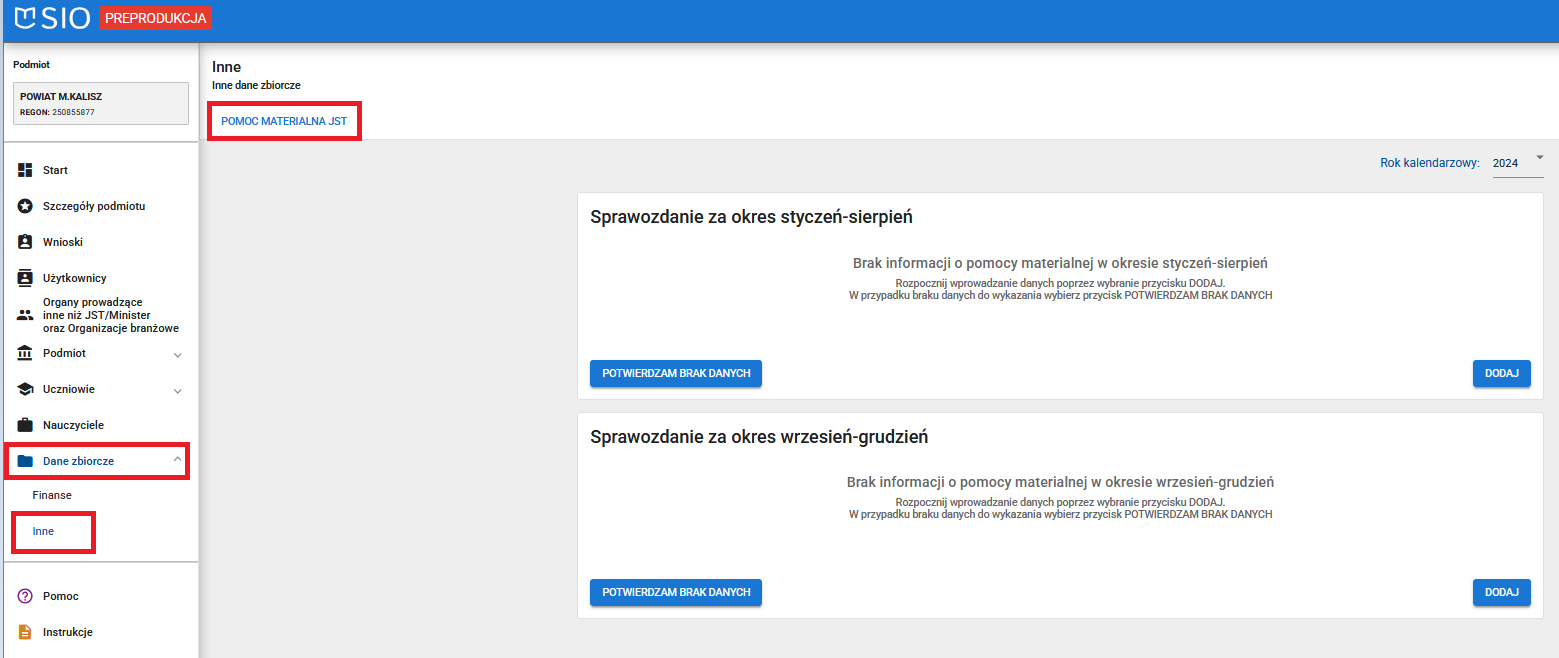The image size is (1559, 658).
Task: Click the SIO logo in header
Action: 53,18
